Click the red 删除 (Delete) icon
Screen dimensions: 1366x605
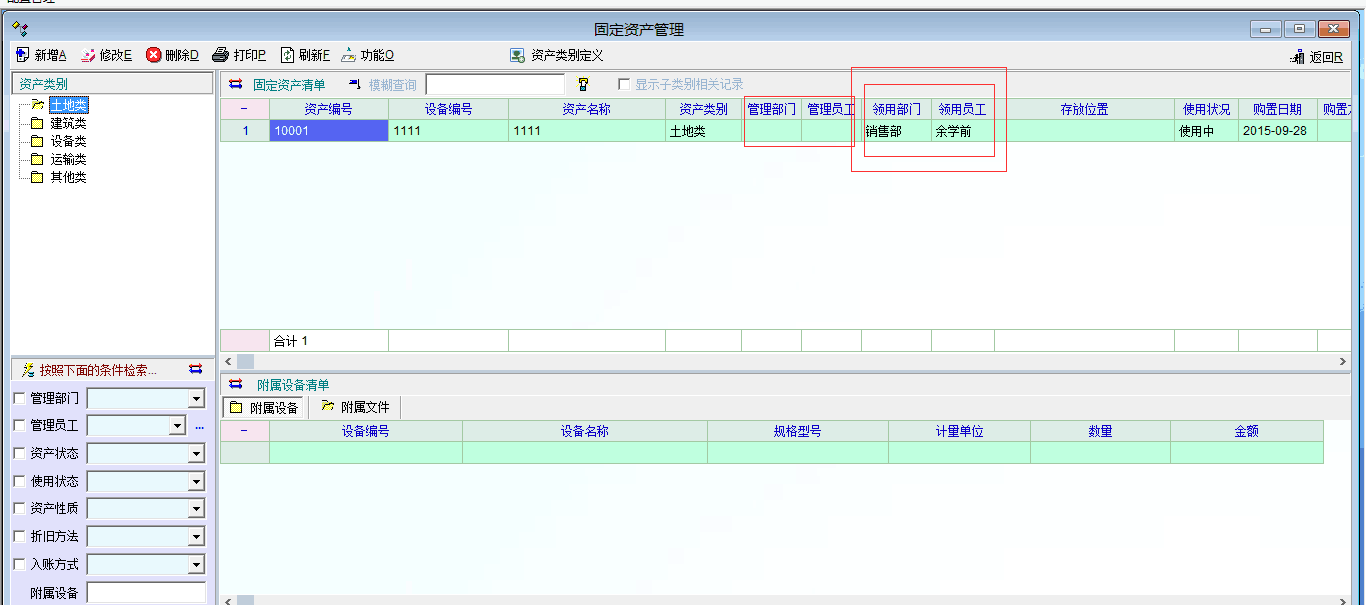[x=153, y=55]
